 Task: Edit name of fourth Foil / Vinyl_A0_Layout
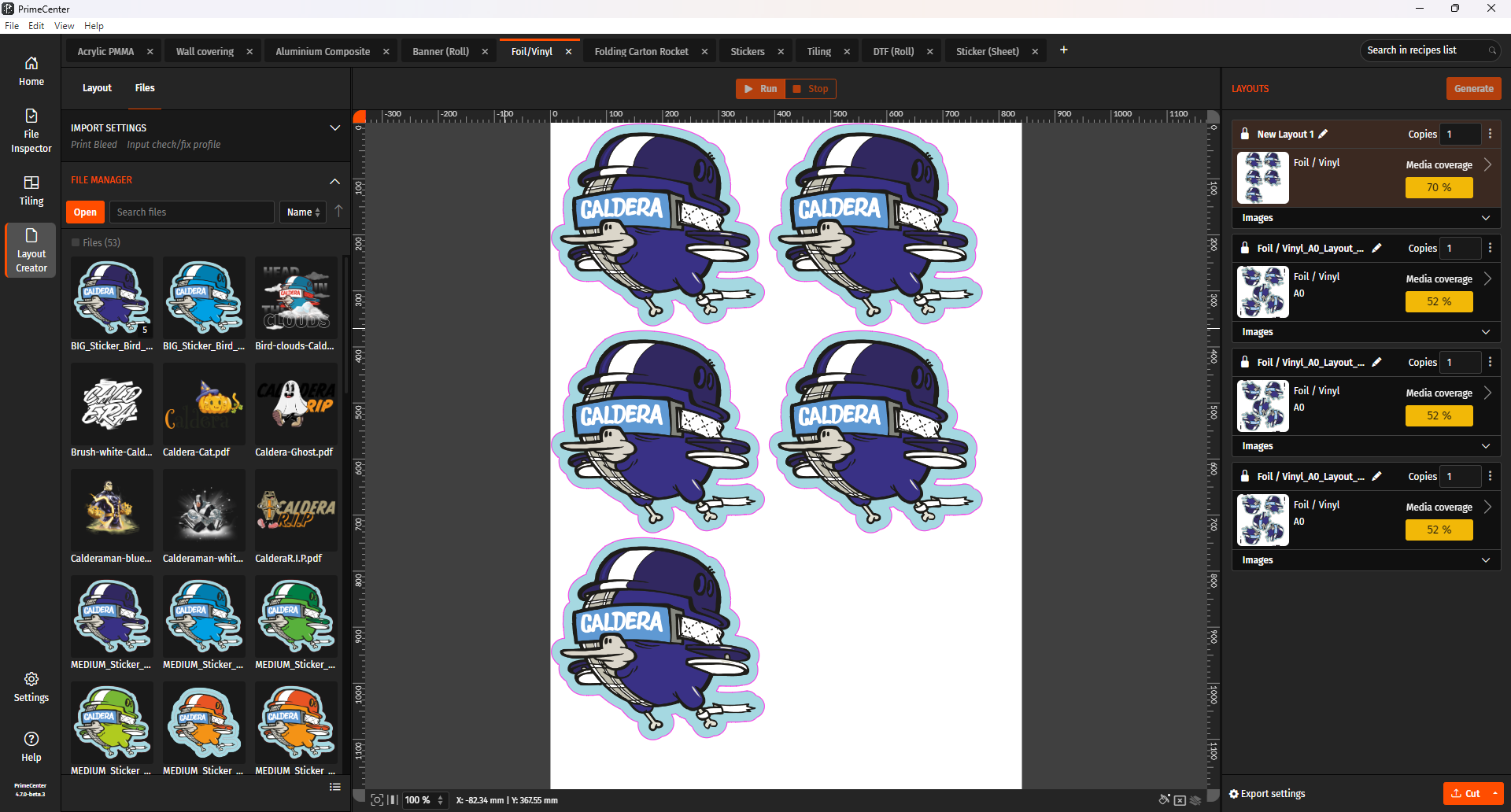click(1376, 476)
